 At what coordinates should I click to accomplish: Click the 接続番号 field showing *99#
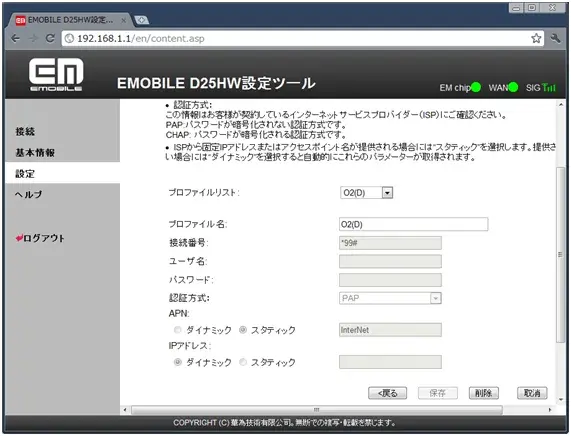[x=390, y=243]
